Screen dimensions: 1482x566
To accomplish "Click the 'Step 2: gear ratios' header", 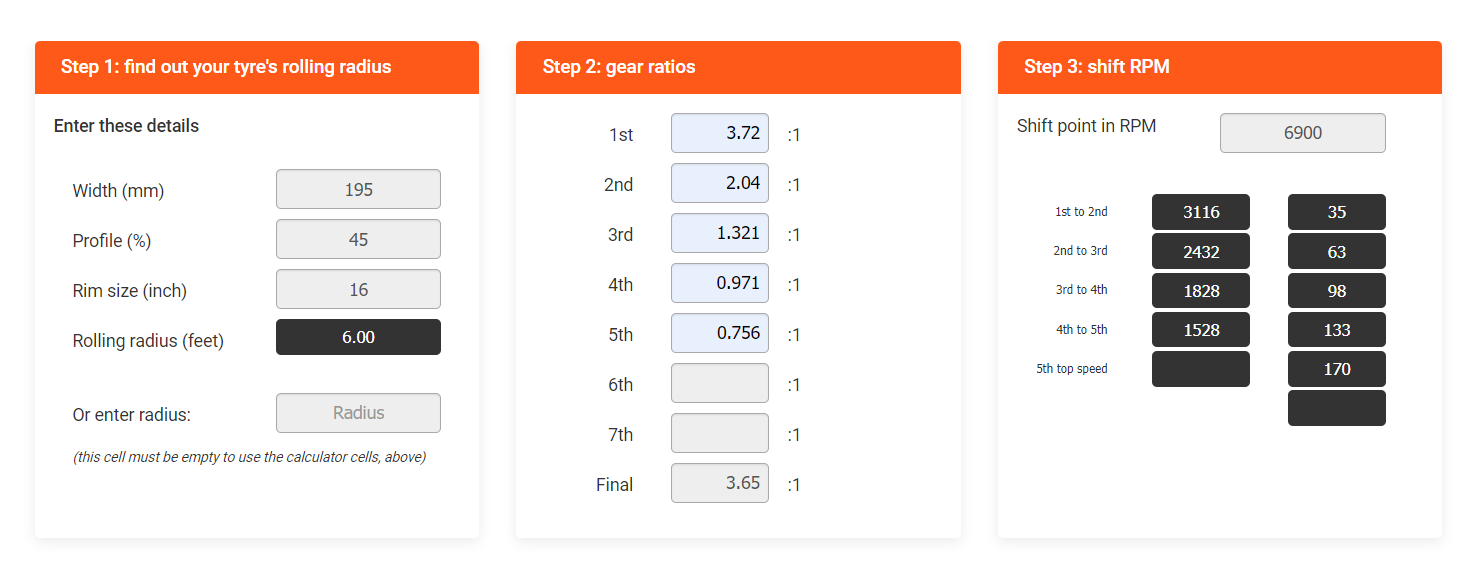I will [x=619, y=67].
